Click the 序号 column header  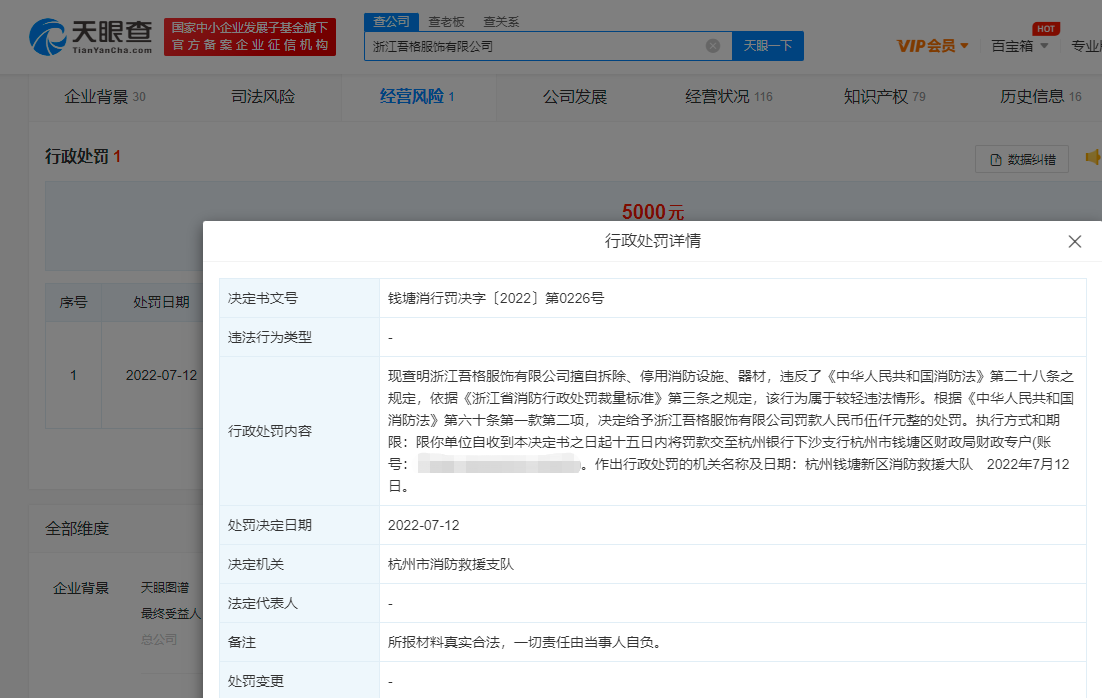coord(73,302)
